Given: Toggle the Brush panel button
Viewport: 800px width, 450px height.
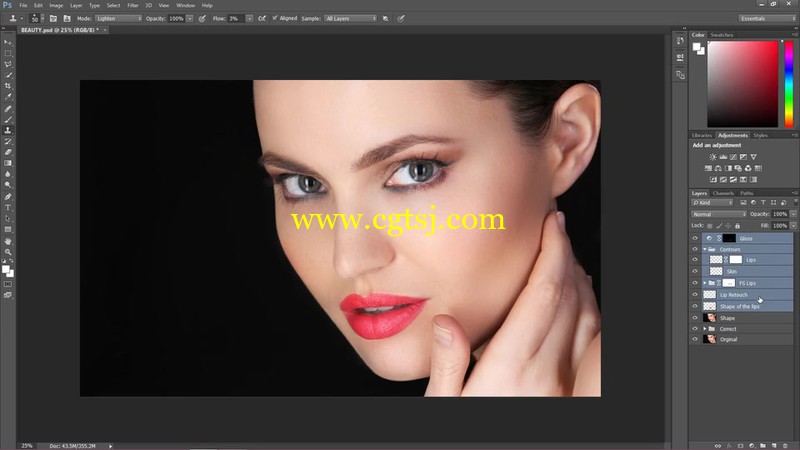Looking at the screenshot, I should click(53, 18).
